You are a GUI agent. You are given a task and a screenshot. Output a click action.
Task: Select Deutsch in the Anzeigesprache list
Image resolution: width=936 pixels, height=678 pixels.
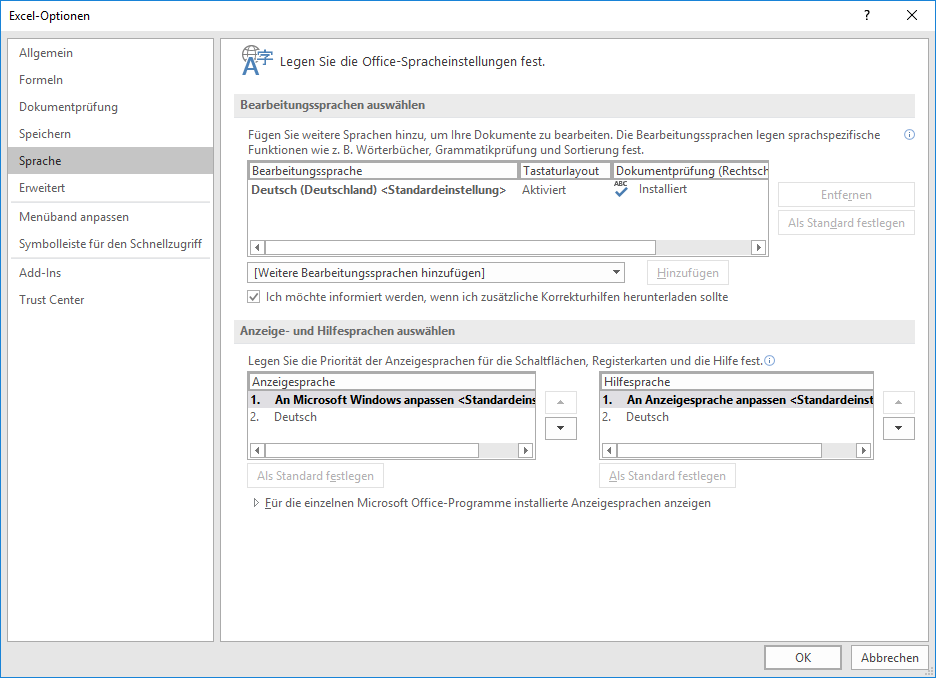click(x=392, y=417)
